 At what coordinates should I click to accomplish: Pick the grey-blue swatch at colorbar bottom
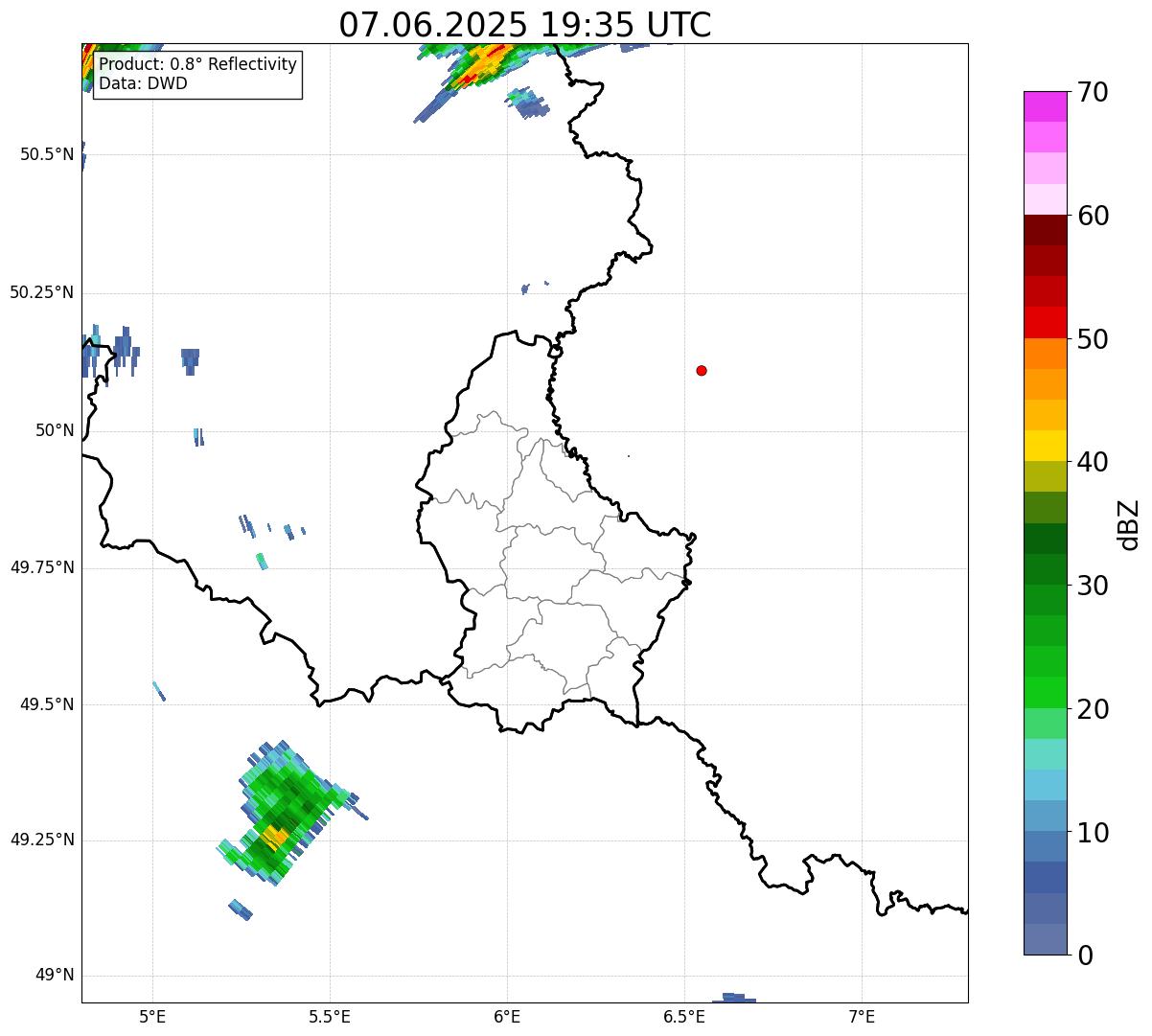(1045, 939)
